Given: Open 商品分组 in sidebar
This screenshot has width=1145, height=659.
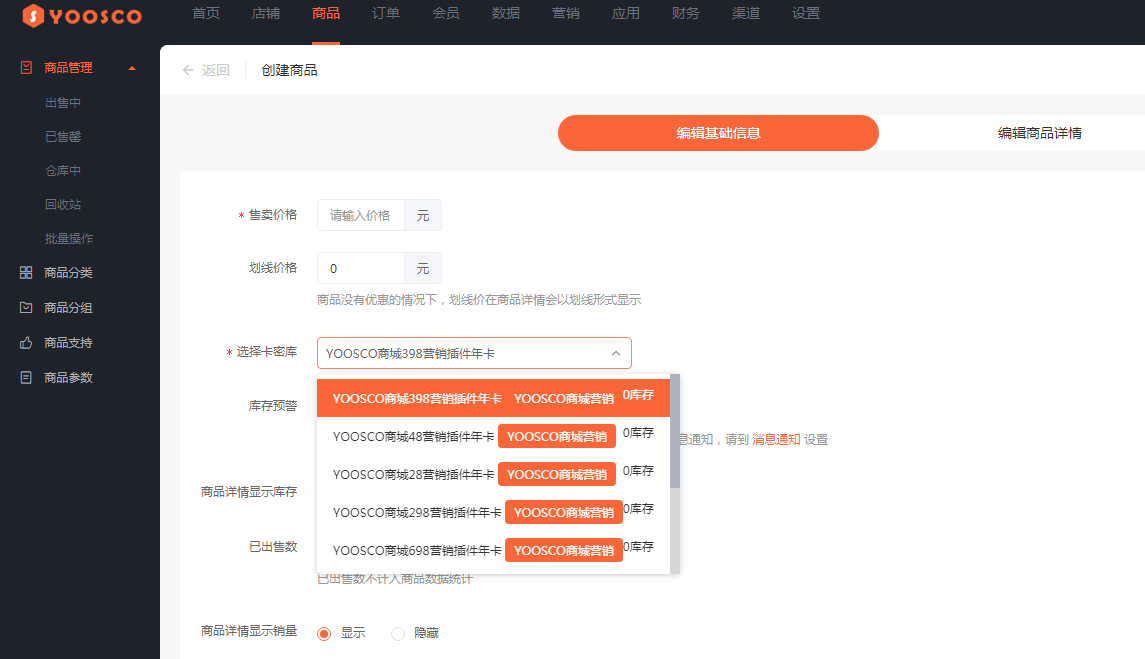Looking at the screenshot, I should pos(68,308).
